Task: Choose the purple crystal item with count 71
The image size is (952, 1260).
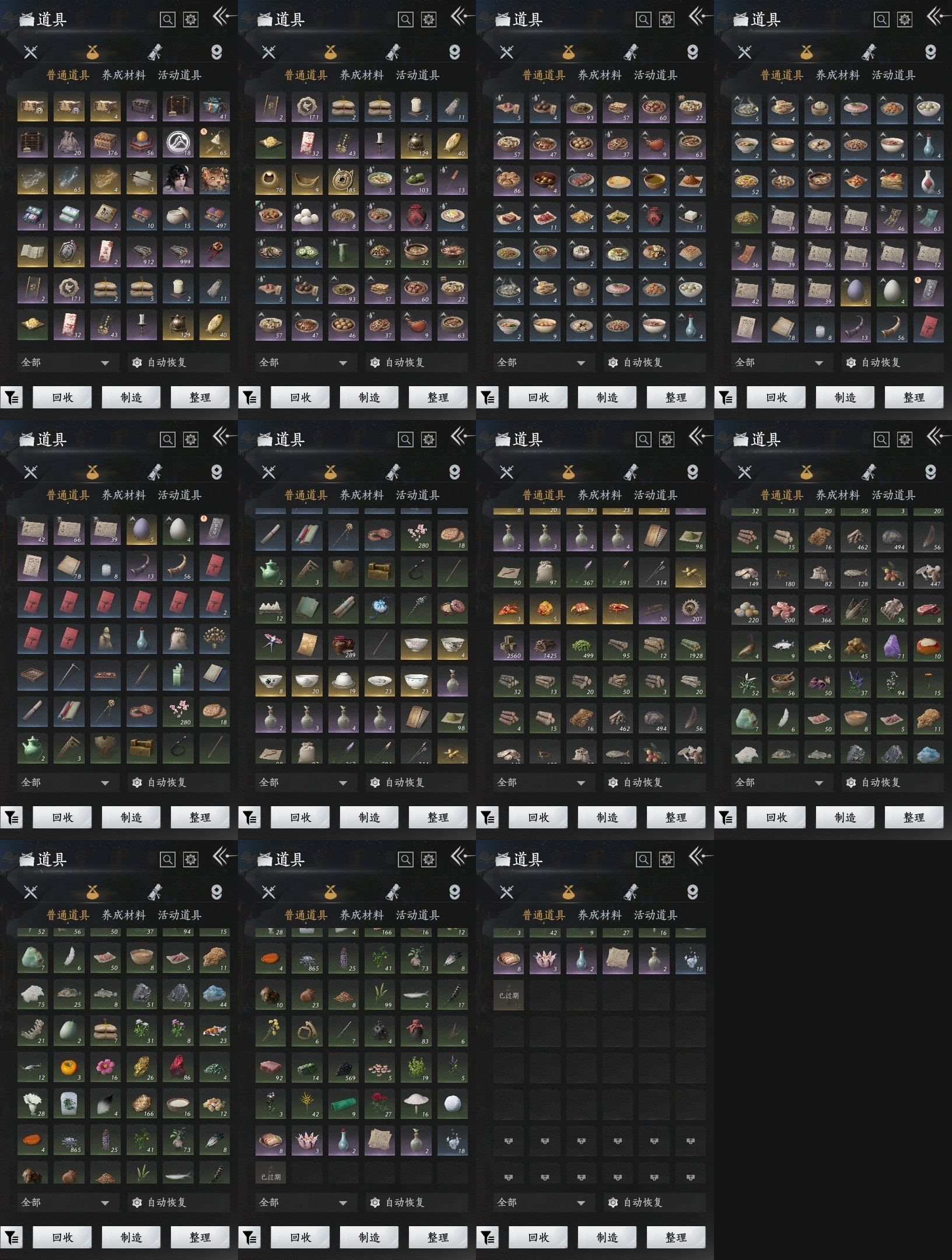Action: click(892, 646)
